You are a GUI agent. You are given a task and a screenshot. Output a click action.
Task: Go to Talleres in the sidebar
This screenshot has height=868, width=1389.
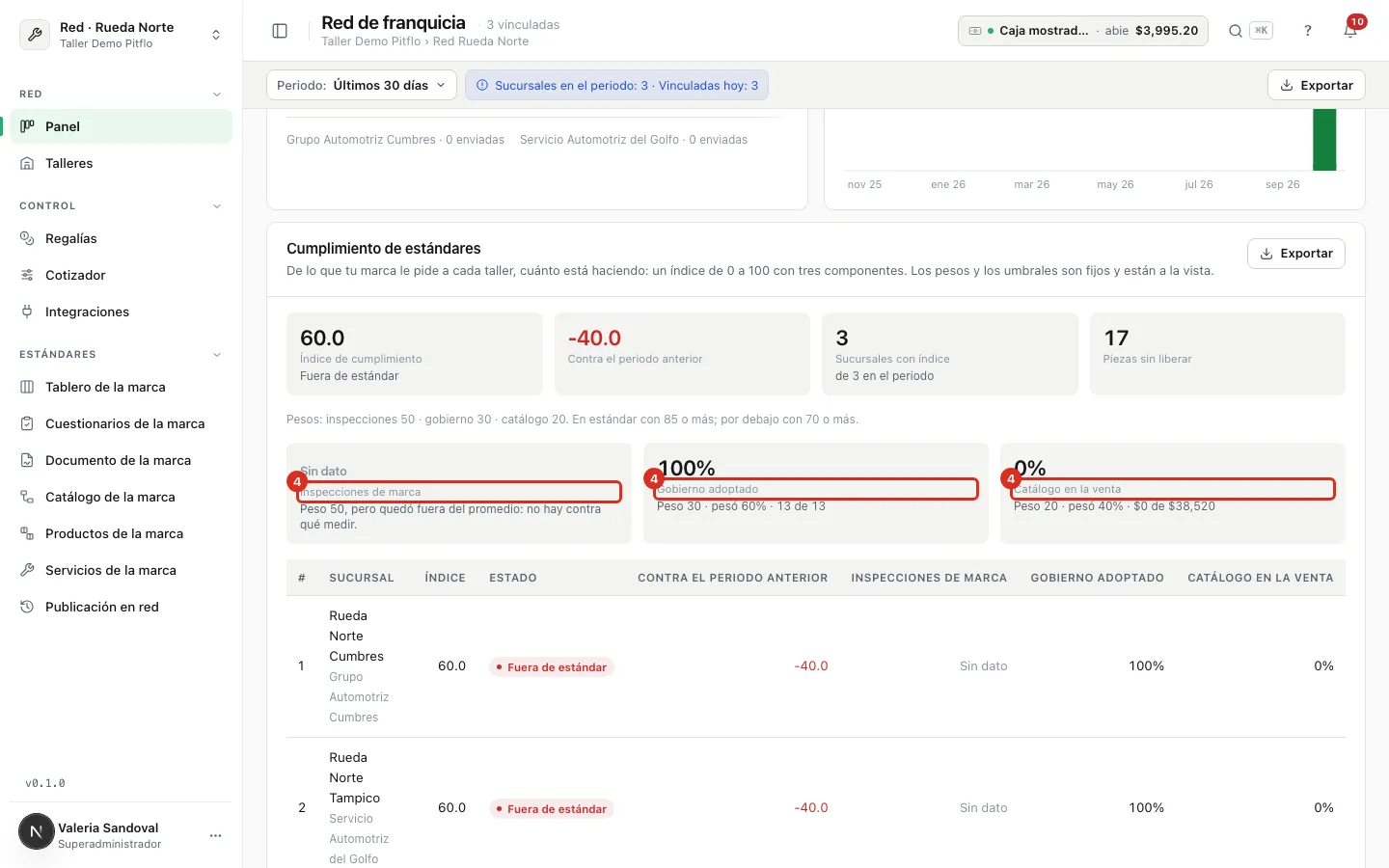[122, 163]
